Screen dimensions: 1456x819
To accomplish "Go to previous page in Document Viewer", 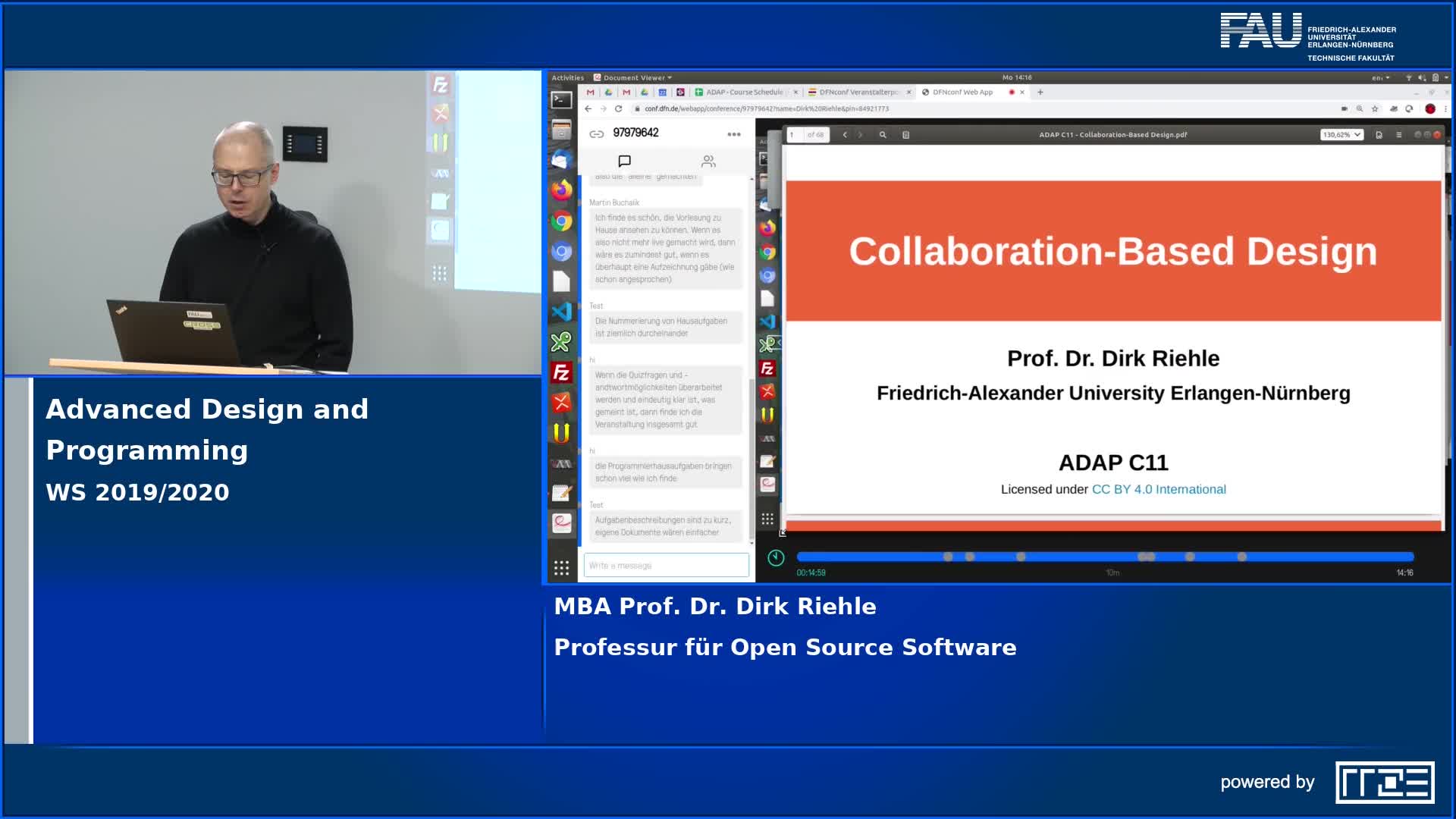I will pyautogui.click(x=845, y=135).
